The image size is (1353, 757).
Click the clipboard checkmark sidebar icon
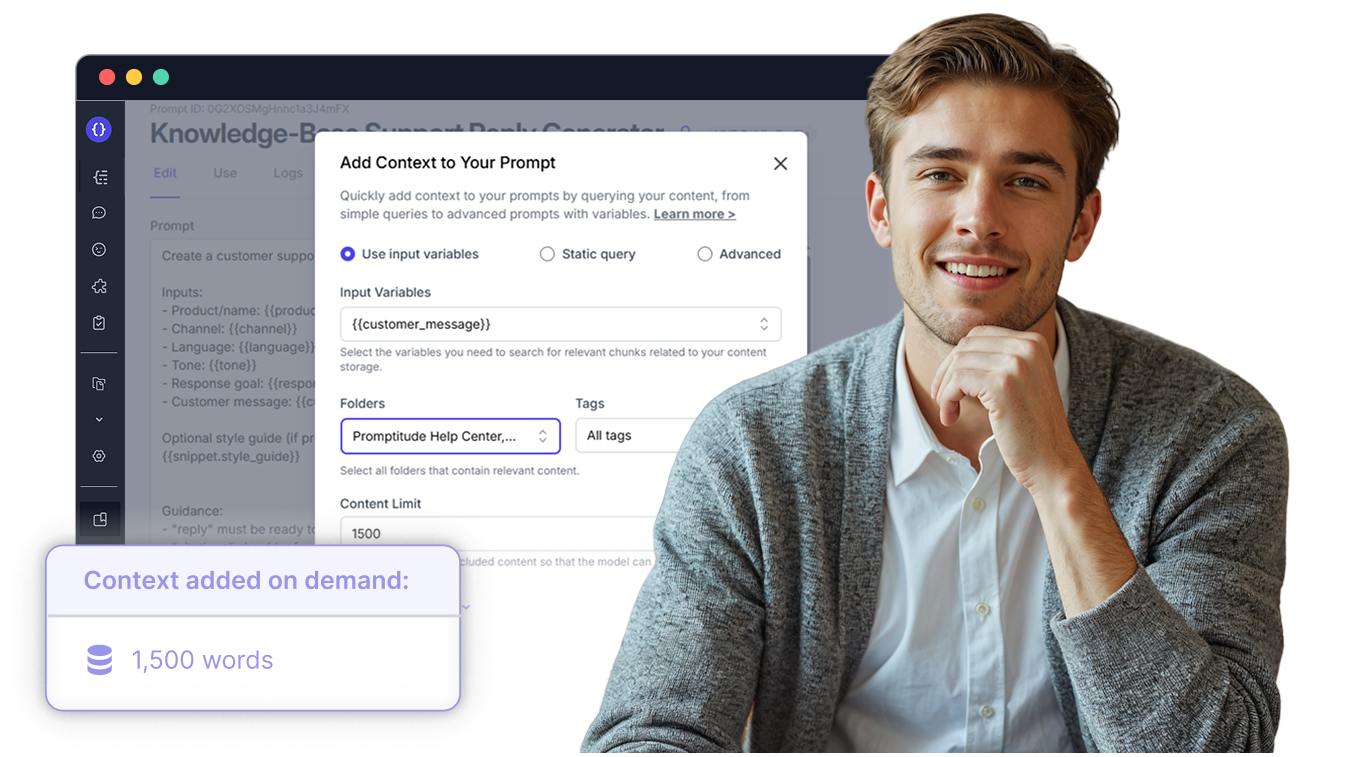(99, 323)
